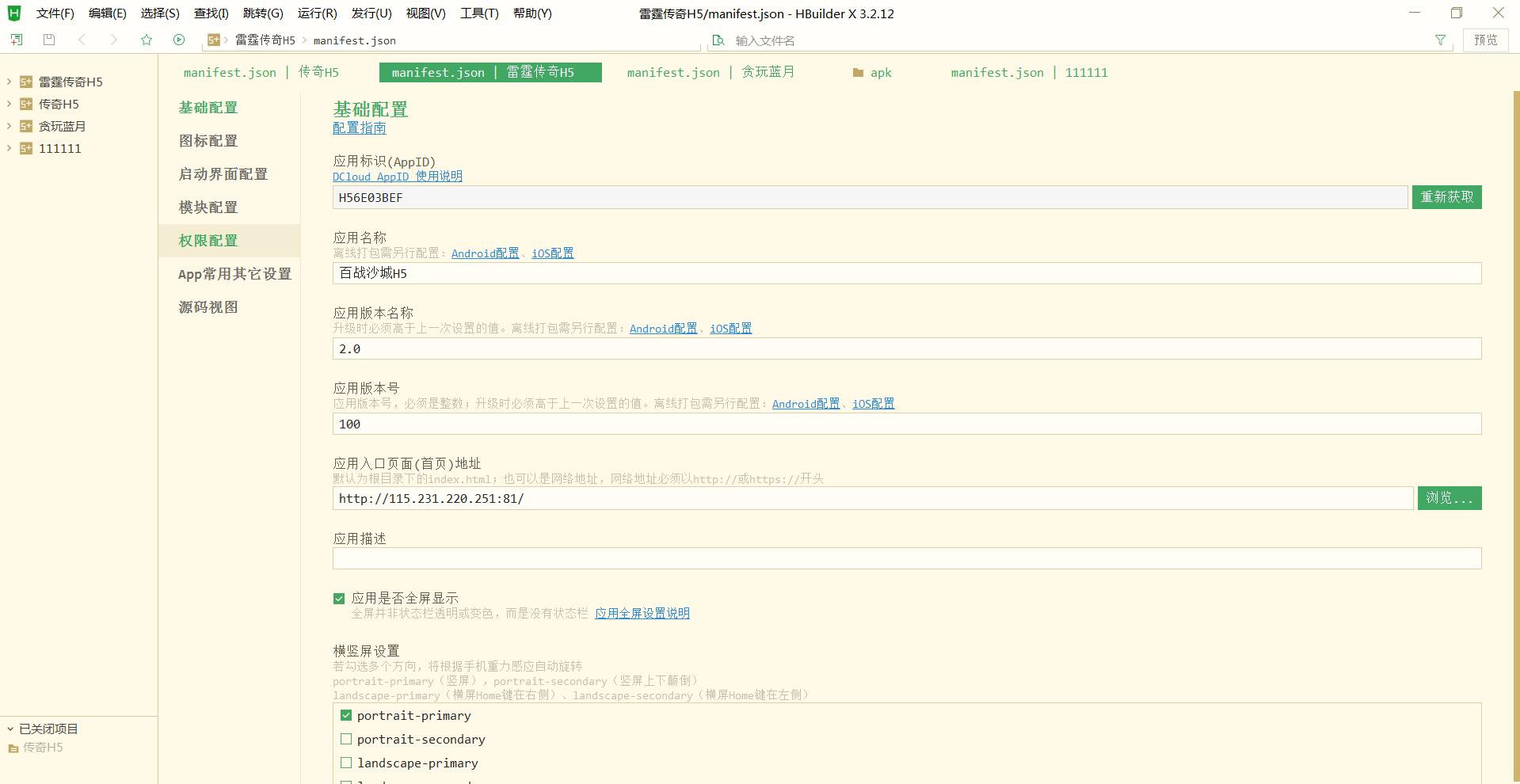Switch to the manifest.json | 贪玩蓝月 tab

pyautogui.click(x=710, y=73)
